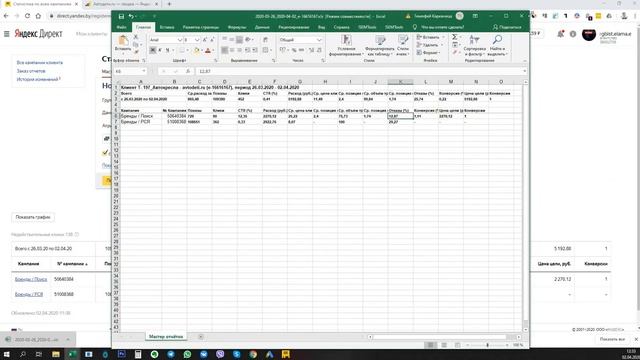
Task: Activate the format painter brush
Action: coord(136,51)
